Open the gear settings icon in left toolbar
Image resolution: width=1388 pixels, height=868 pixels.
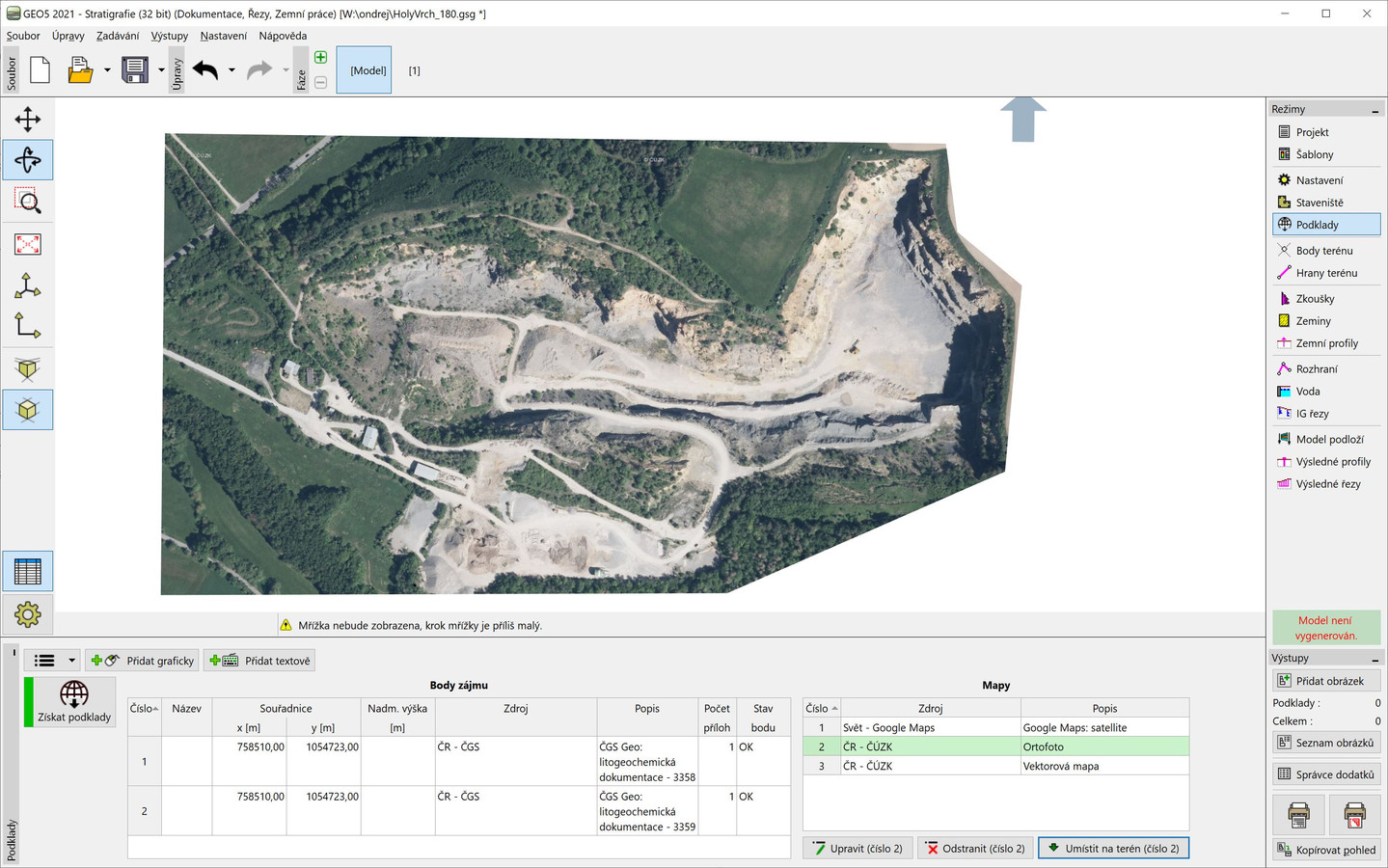27,614
